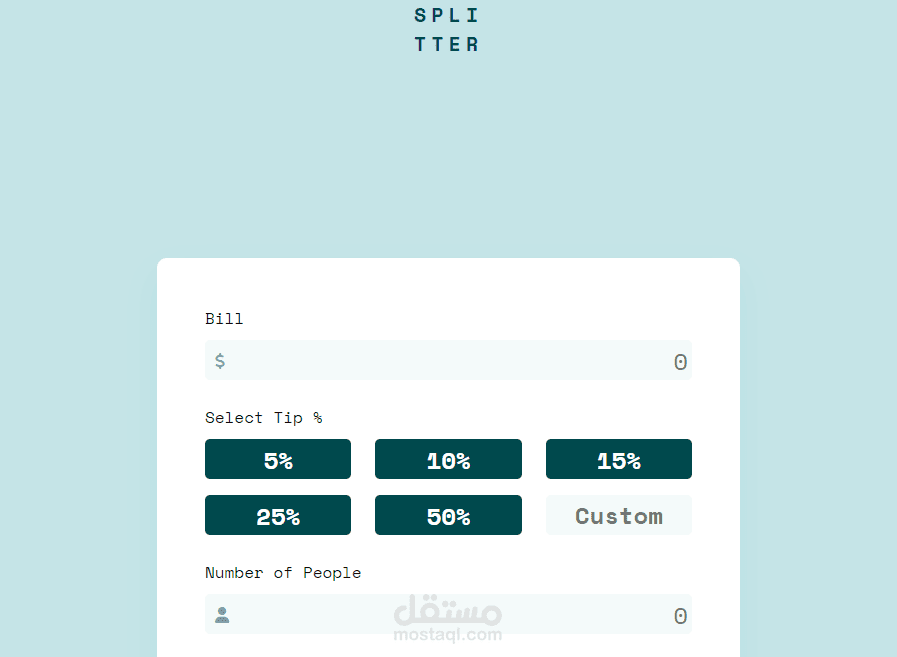Select the 15% tip button
Screen dimensions: 897x657
tap(618, 459)
